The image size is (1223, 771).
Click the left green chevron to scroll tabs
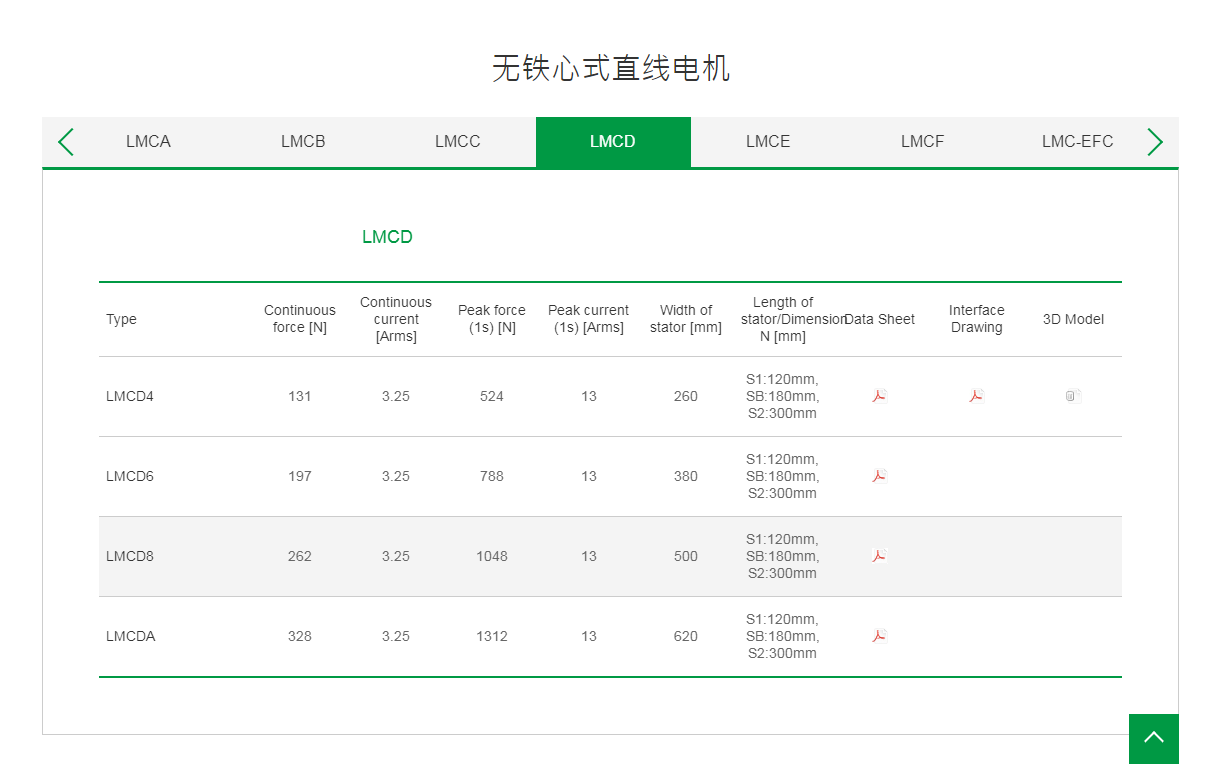coord(65,142)
